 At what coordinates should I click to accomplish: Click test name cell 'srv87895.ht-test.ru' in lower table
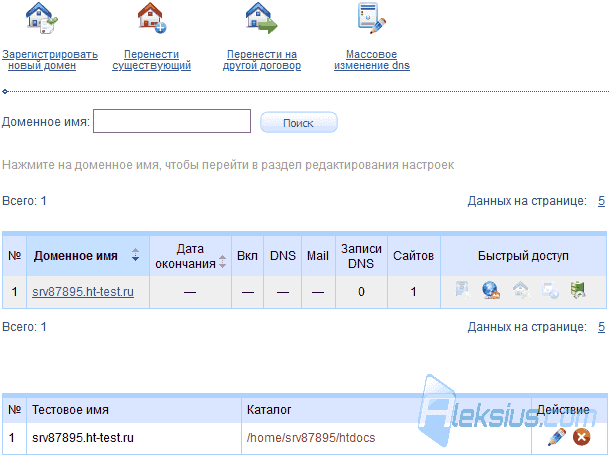pos(83,438)
